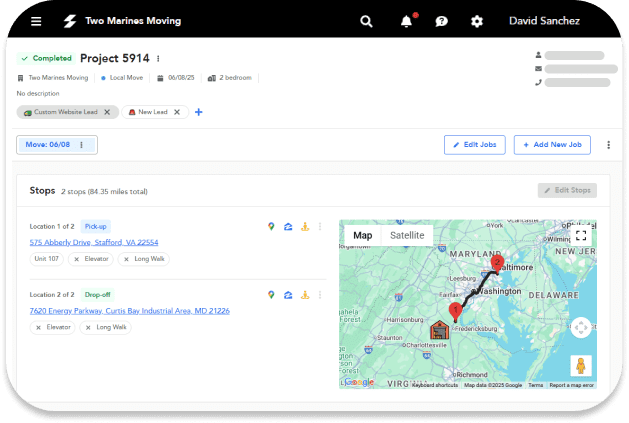Click Long Walk chip under pick-up location
Screen dimensions: 629x423
[144, 259]
